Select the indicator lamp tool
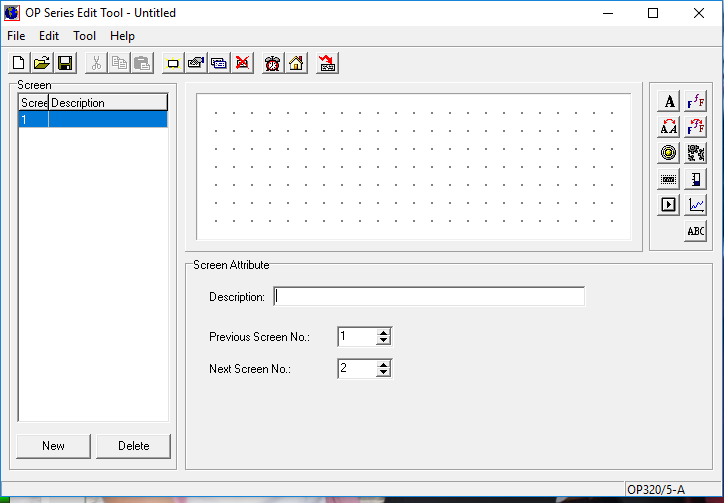Image resolution: width=724 pixels, height=503 pixels. (x=669, y=153)
